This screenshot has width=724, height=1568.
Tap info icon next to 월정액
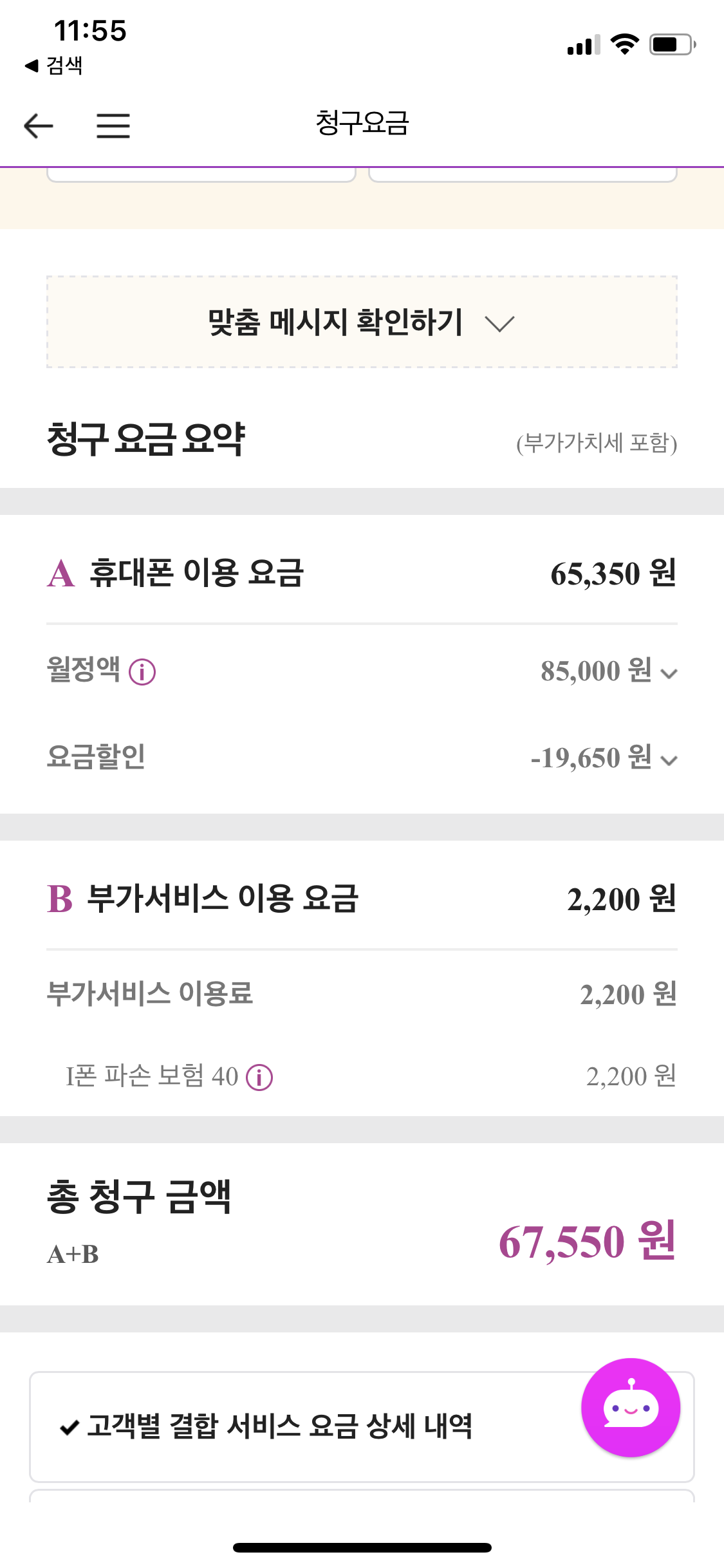point(142,672)
